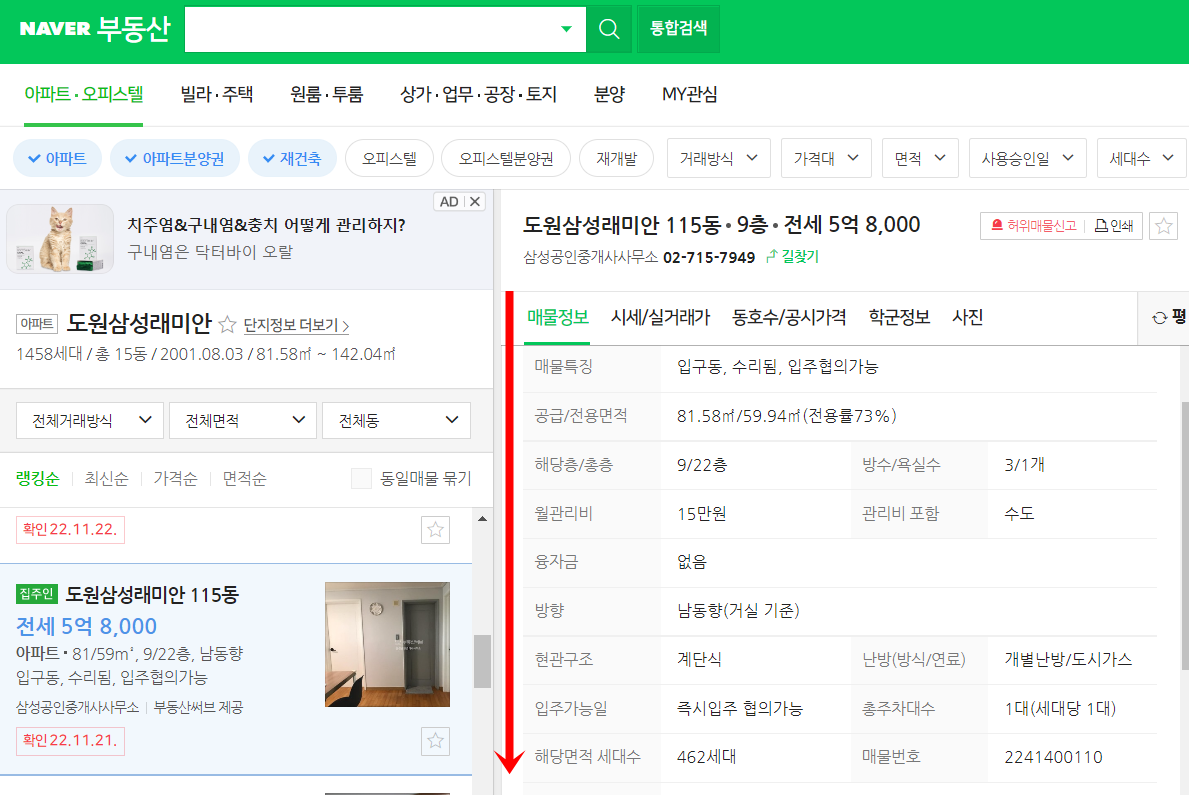Enable the 동일매물 묶기 checkbox
Screen dimensions: 1189x795
tap(361, 478)
